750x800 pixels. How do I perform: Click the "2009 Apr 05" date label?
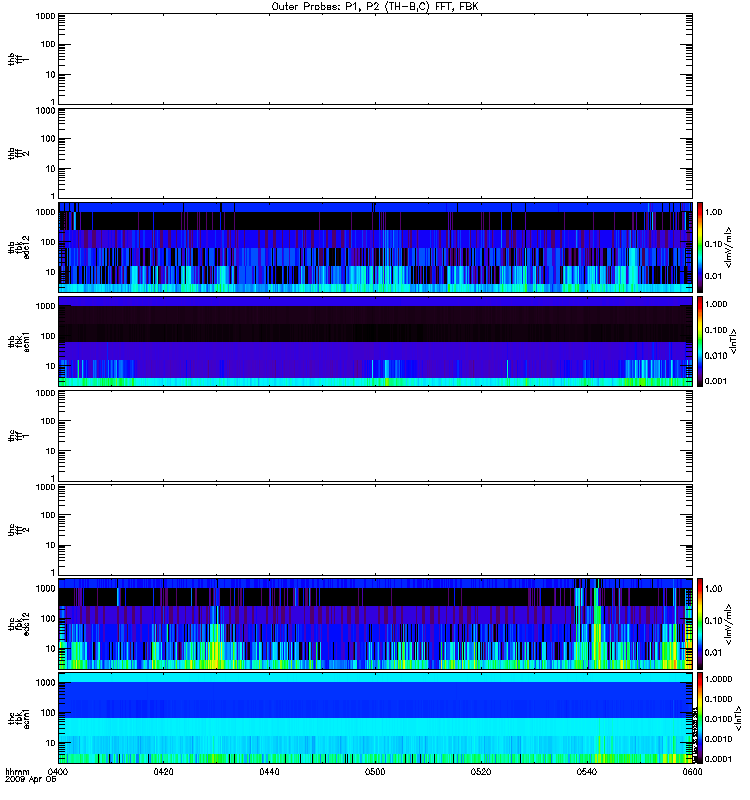[x=31, y=780]
